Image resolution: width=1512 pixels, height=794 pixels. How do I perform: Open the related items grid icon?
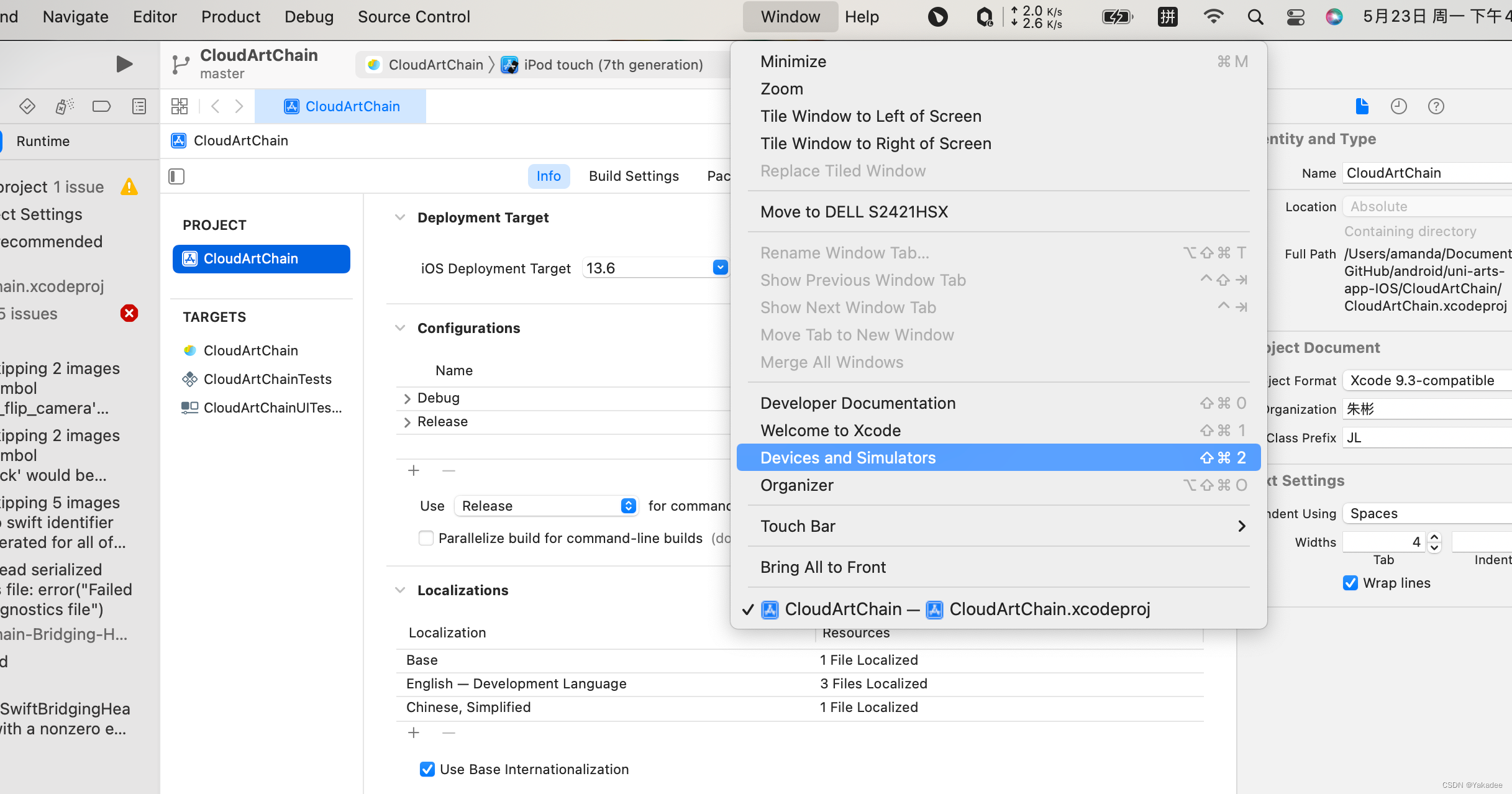click(x=180, y=106)
